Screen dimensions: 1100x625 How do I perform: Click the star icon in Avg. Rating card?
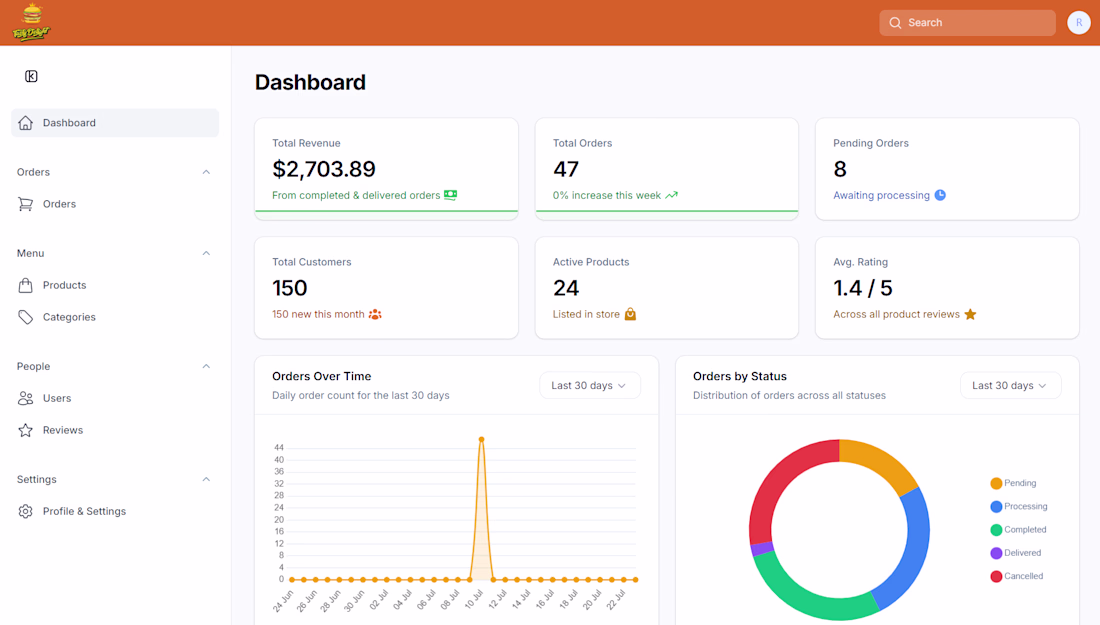pos(970,314)
